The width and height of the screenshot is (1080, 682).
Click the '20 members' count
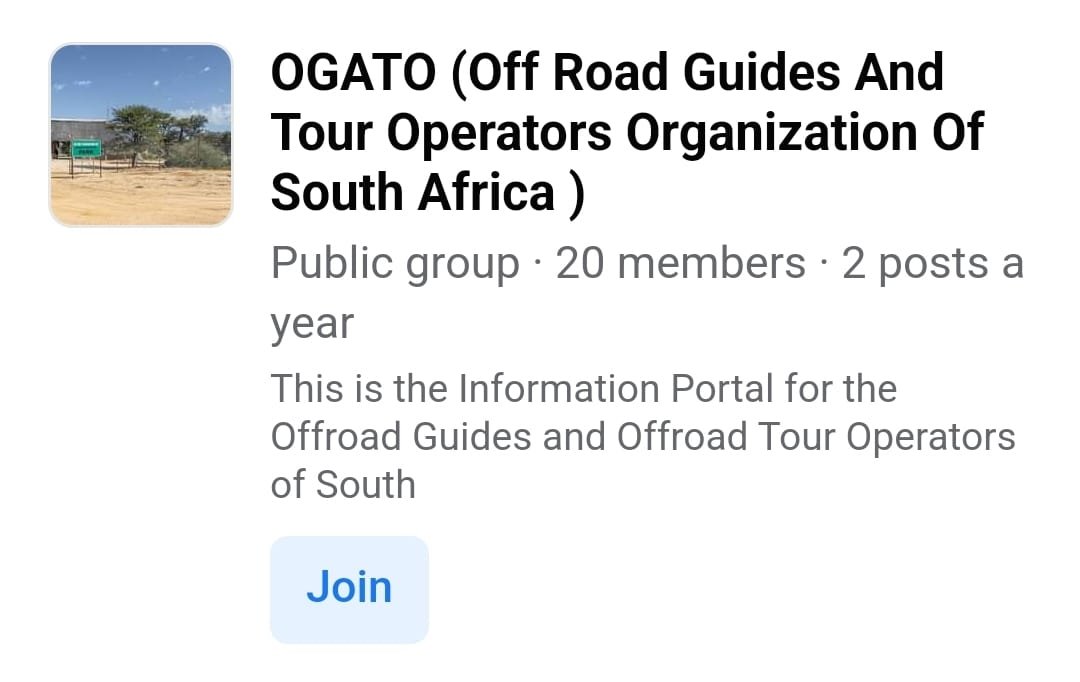click(681, 263)
